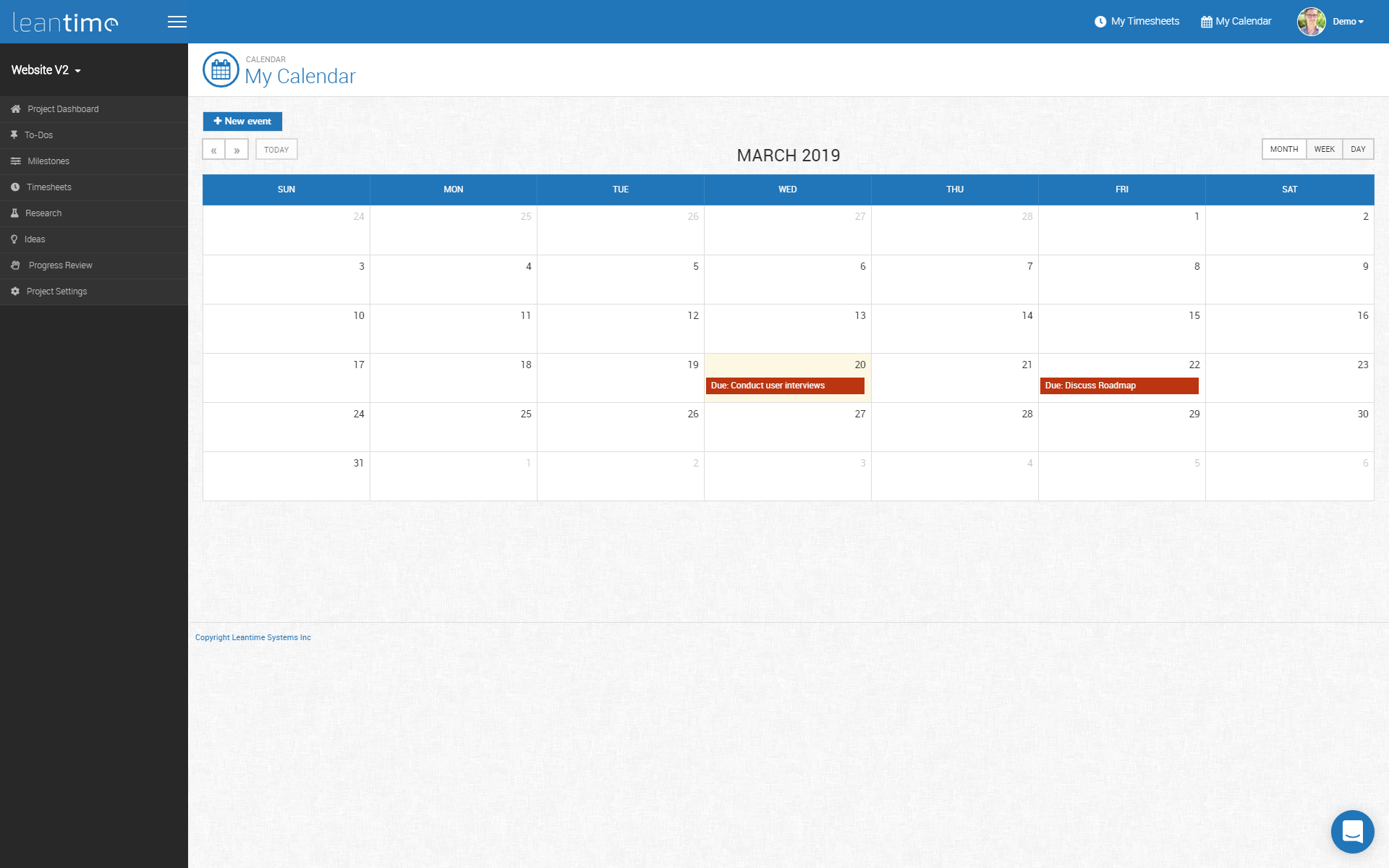Click the hamburger menu toggle icon
1389x868 pixels.
(177, 22)
